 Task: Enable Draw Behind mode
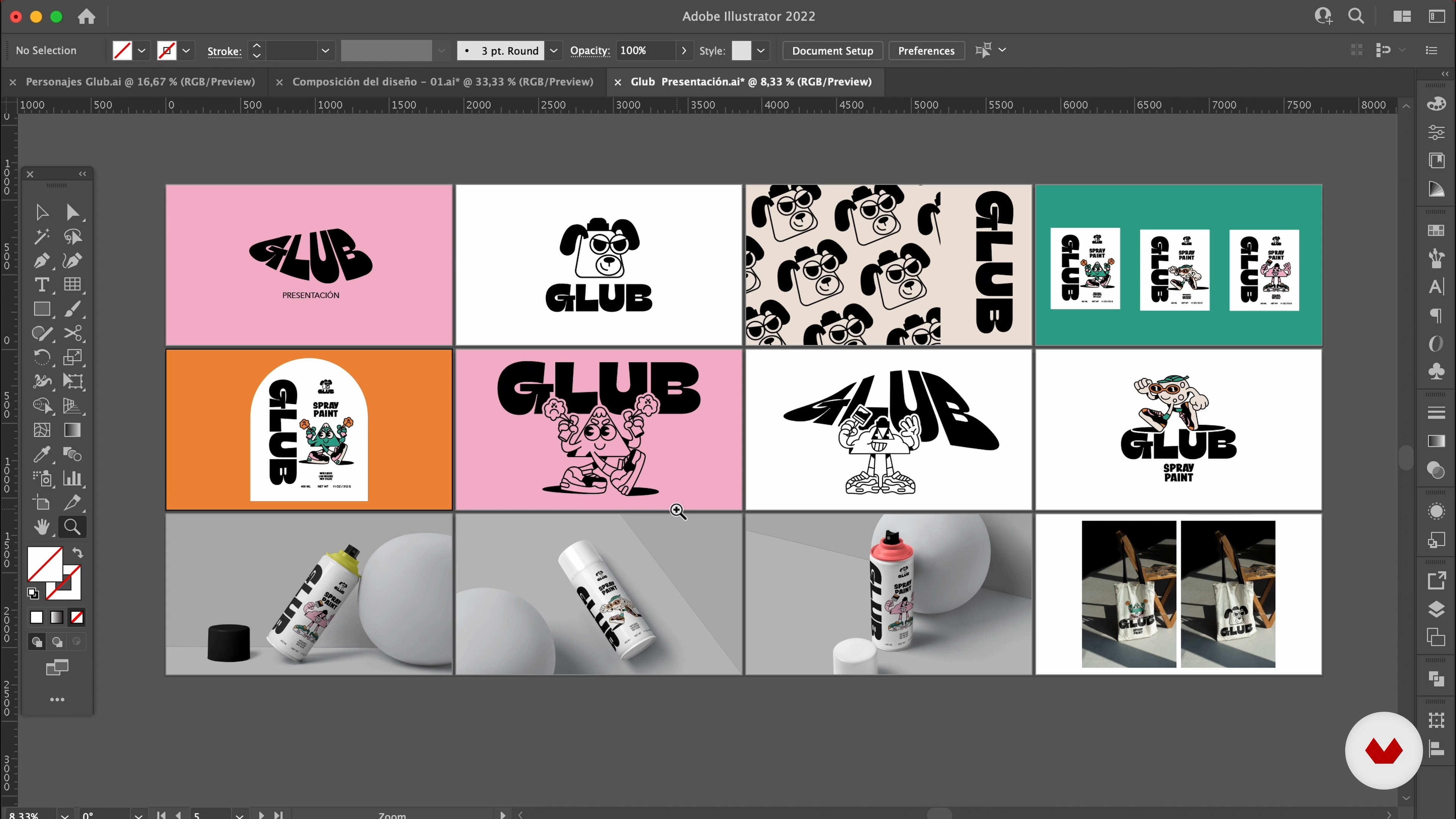tap(56, 642)
